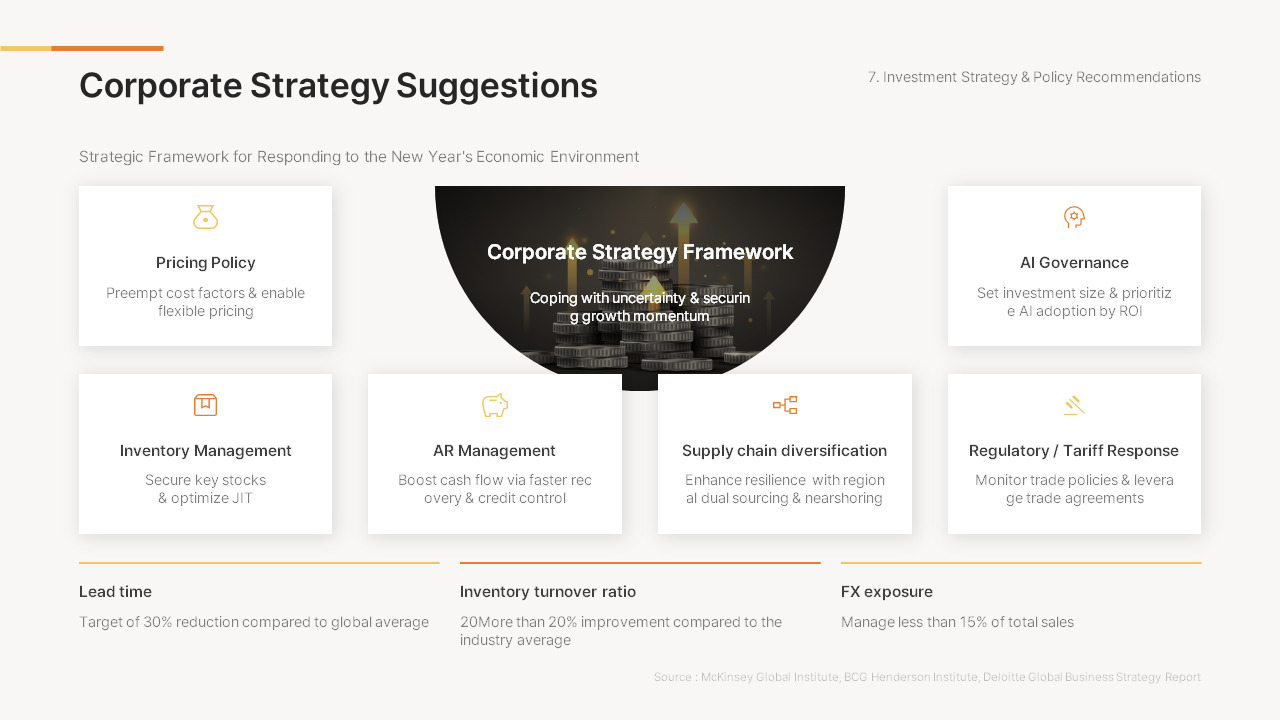
Task: Click the supply chain diversification diagram icon
Action: click(785, 405)
